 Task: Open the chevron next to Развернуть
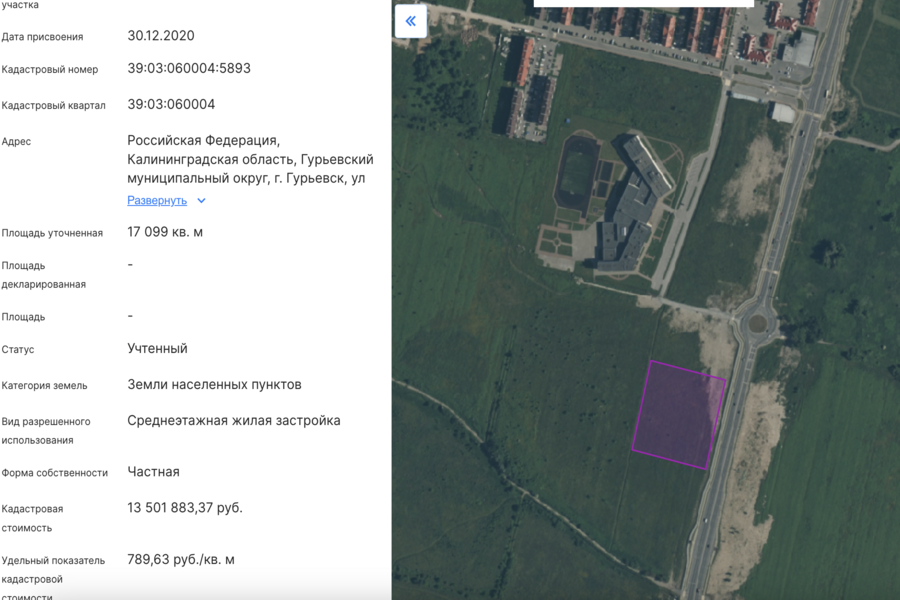point(200,200)
